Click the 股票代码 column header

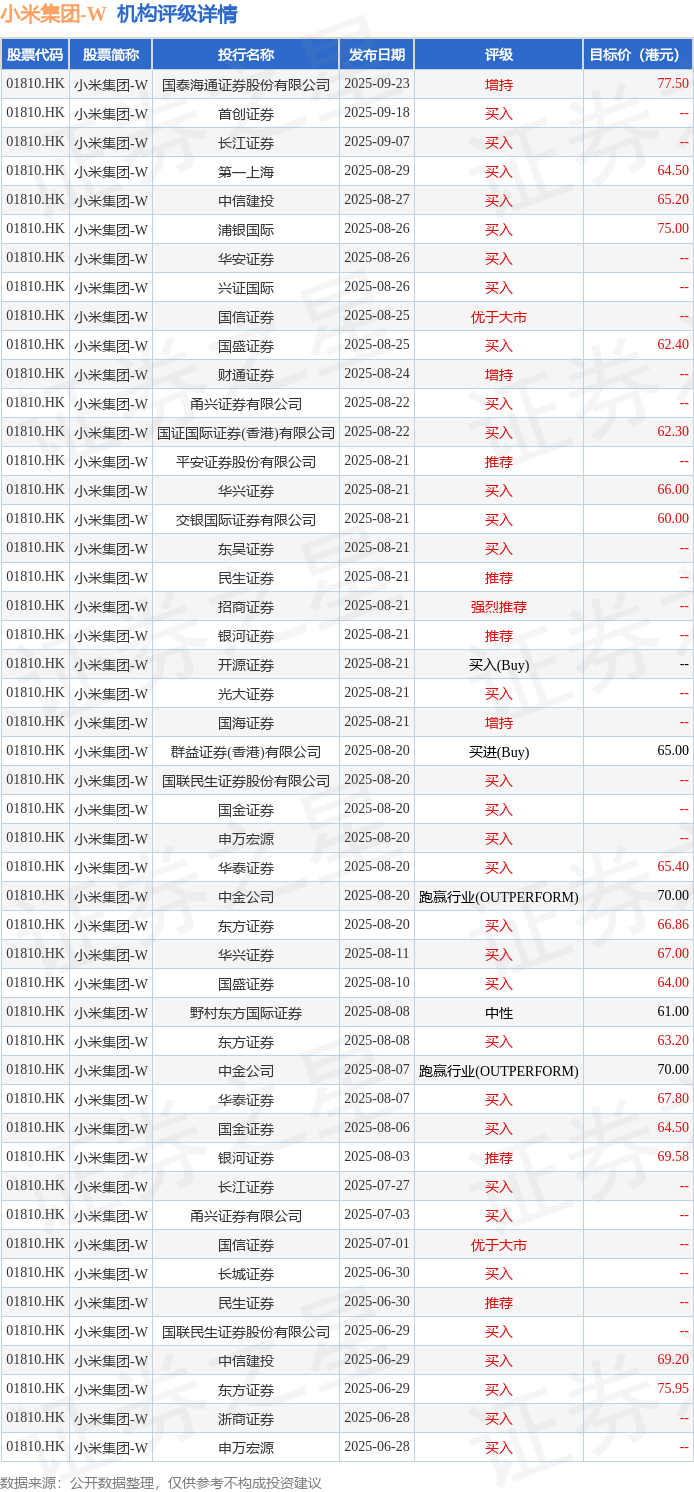(35, 55)
